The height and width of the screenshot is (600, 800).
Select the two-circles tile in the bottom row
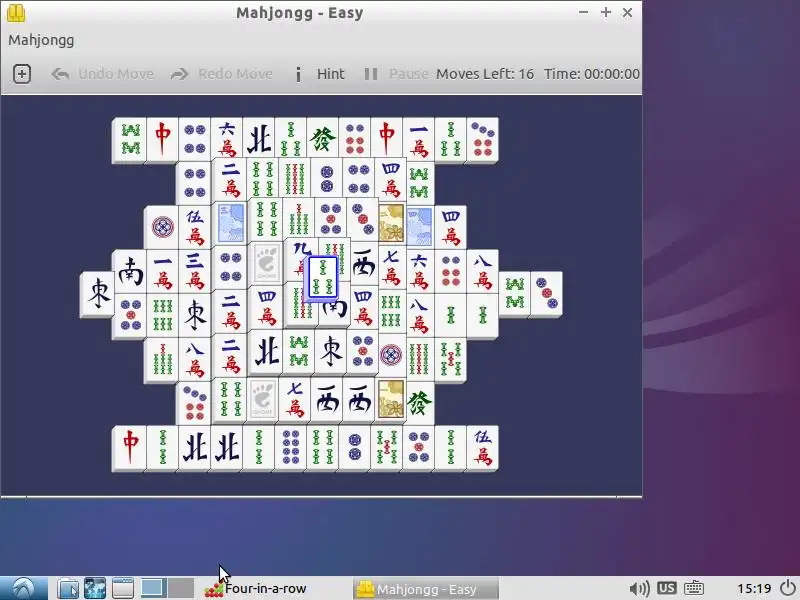[x=355, y=447]
